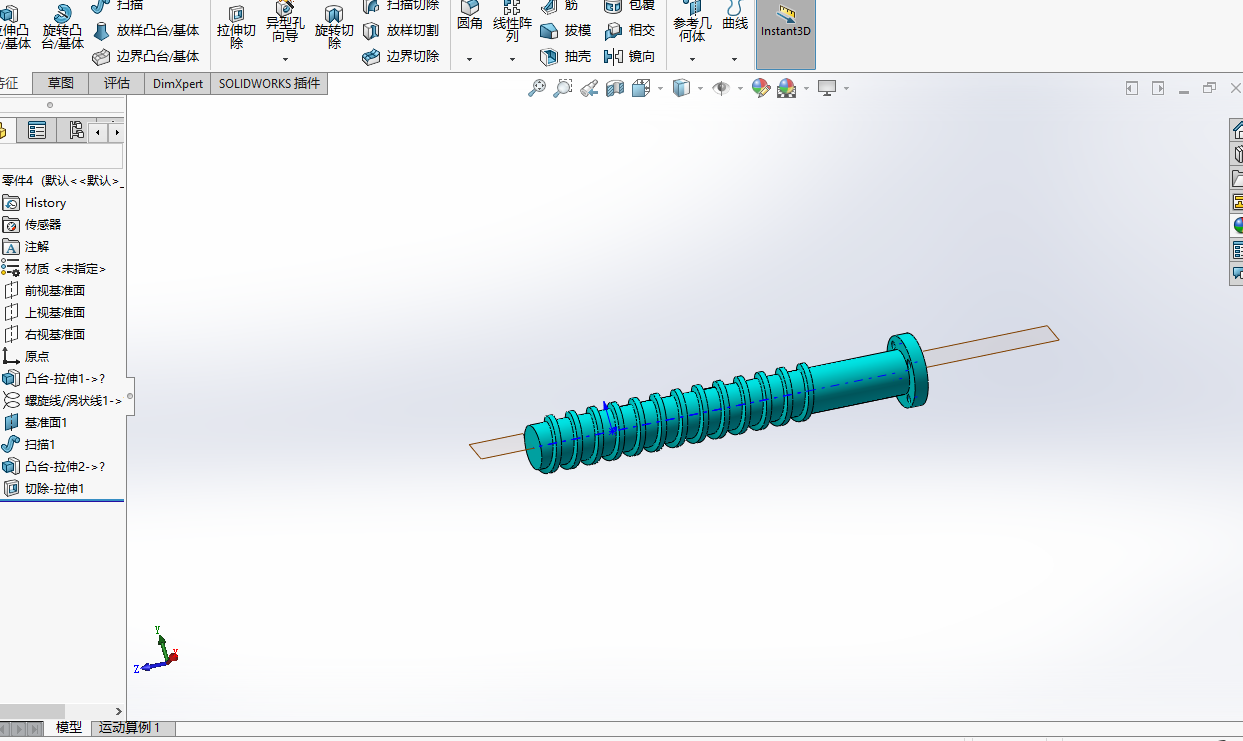Viewport: 1243px width, 741px height.
Task: Click the 筋 rib tool
Action: [560, 6]
